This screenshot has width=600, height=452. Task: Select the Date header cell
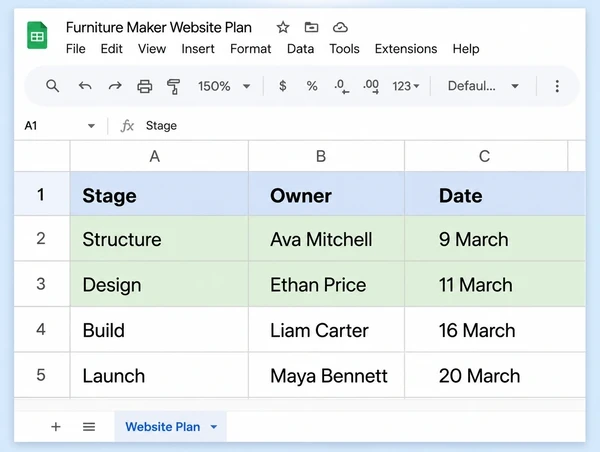[x=495, y=194]
